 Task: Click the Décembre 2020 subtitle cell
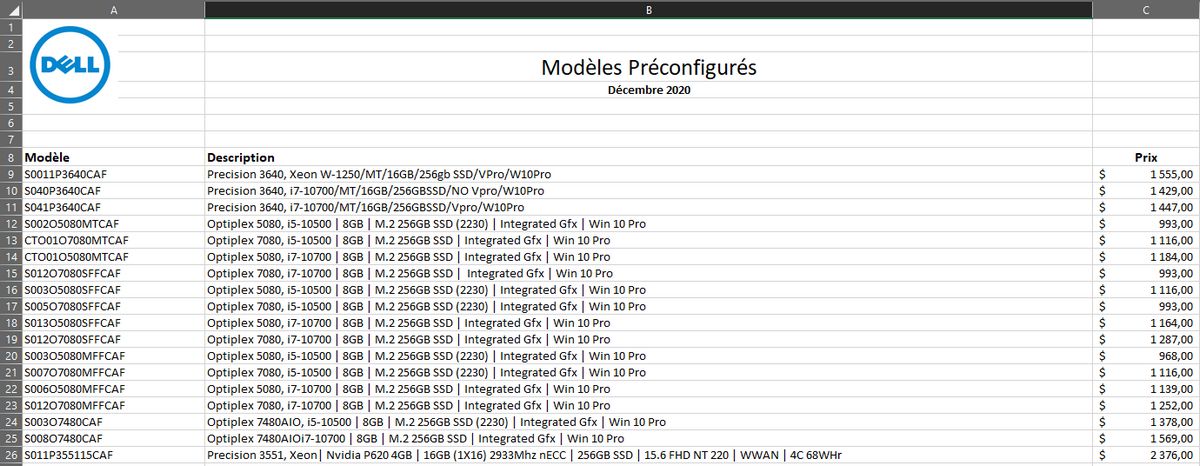[648, 90]
